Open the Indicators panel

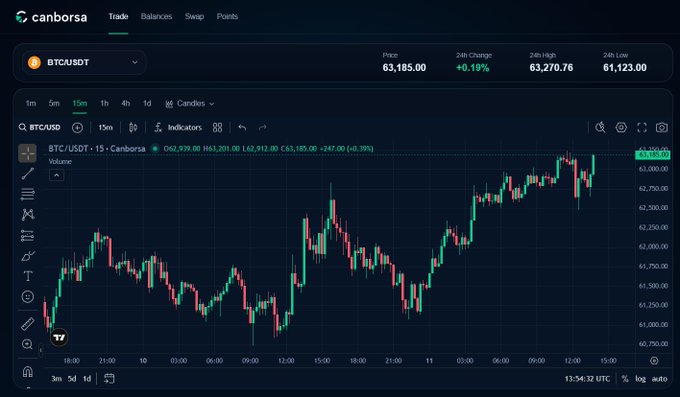pos(178,128)
